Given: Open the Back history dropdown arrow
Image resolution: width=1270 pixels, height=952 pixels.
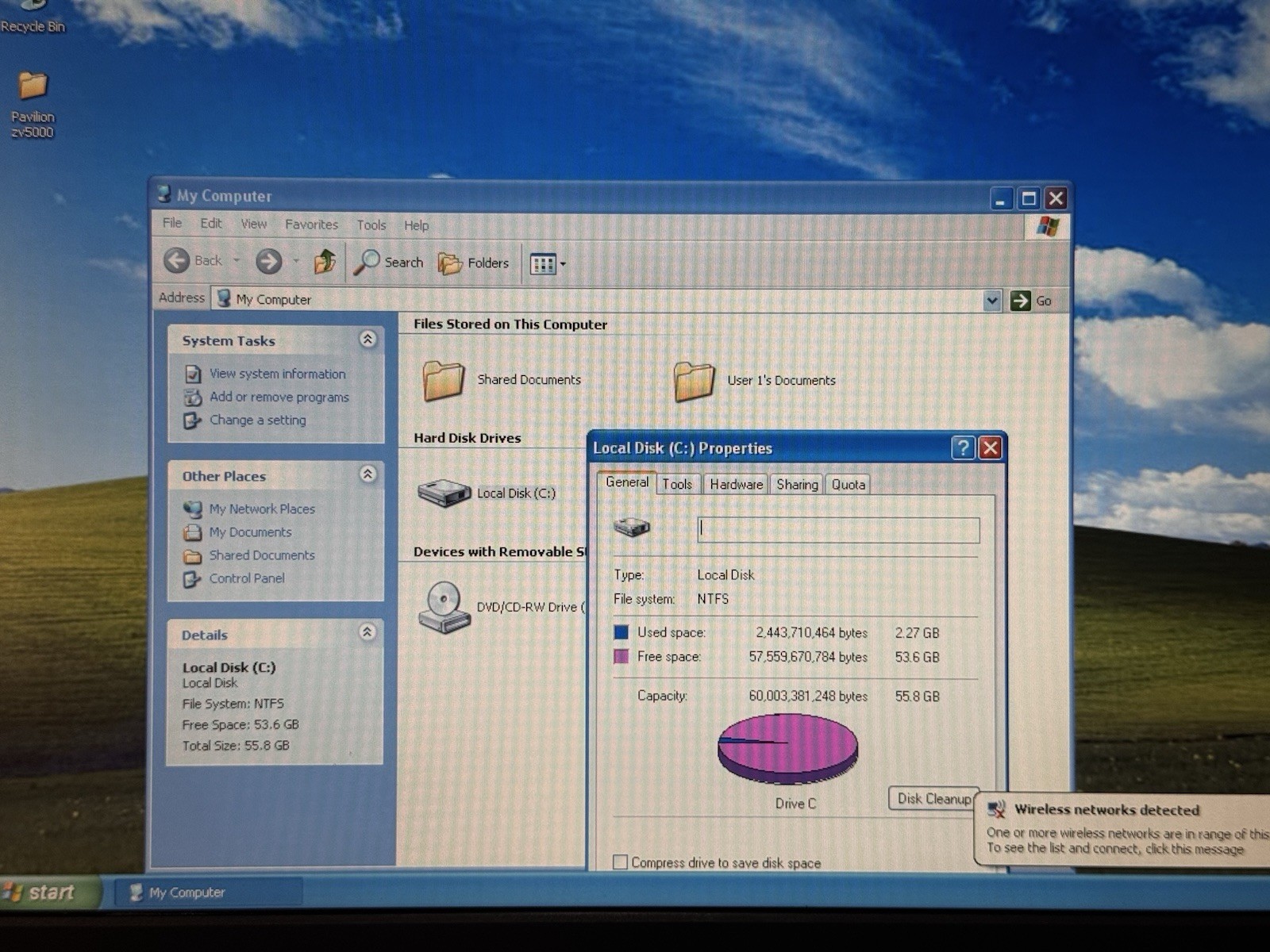Looking at the screenshot, I should tap(237, 260).
